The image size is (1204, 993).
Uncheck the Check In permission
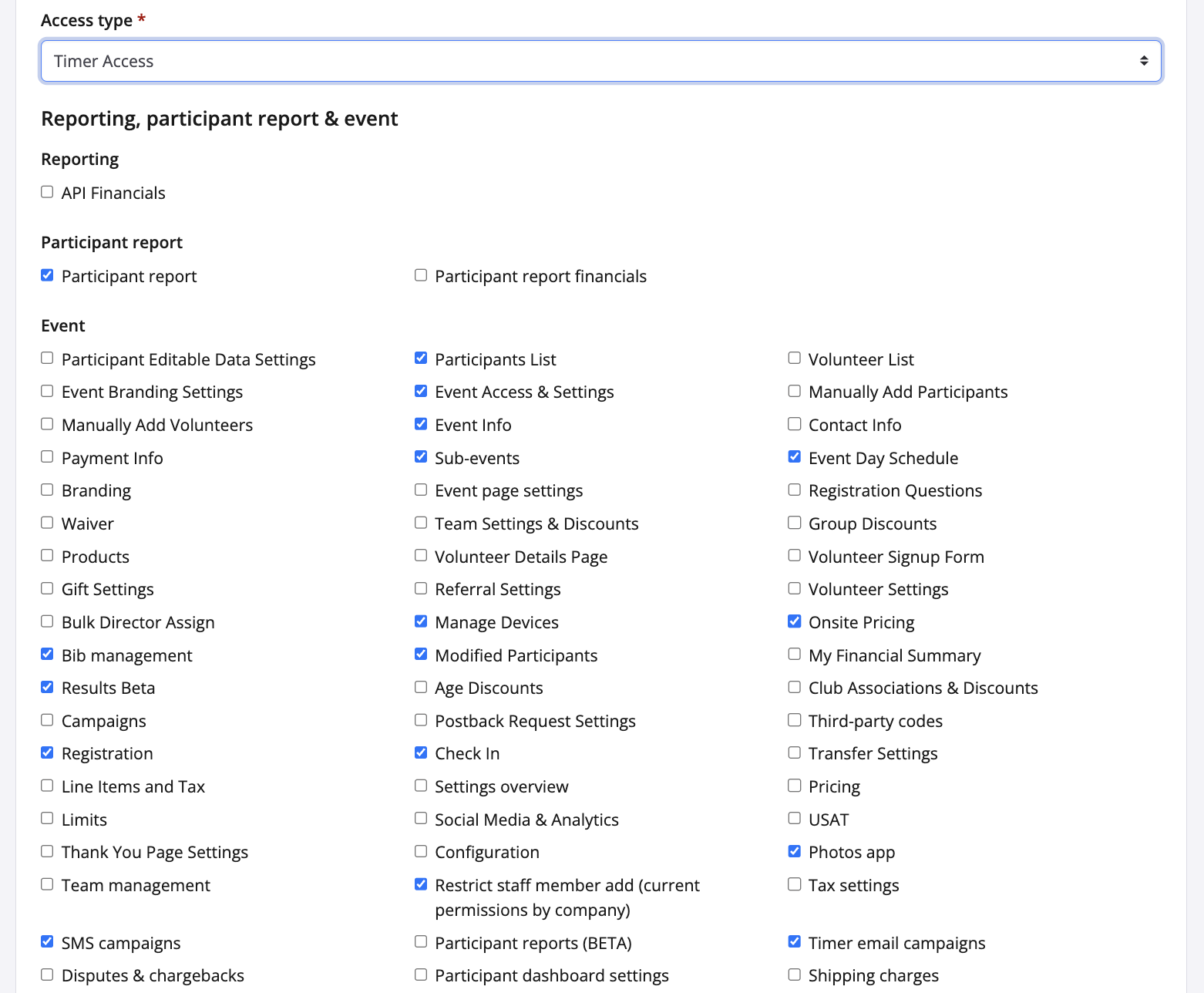[421, 752]
